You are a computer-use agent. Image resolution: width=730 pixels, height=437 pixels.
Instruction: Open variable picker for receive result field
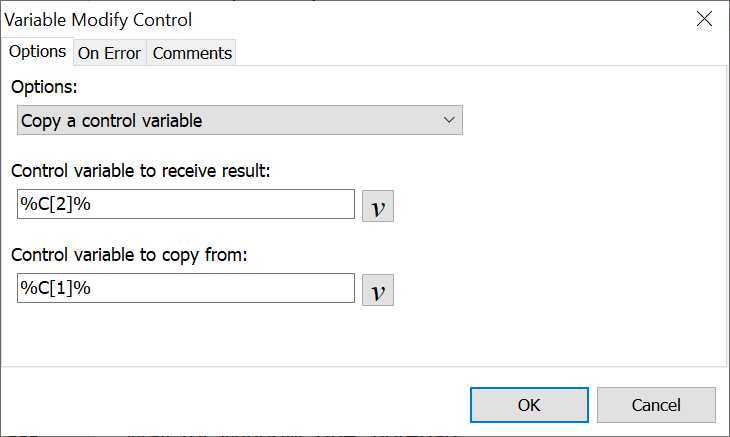(x=378, y=205)
